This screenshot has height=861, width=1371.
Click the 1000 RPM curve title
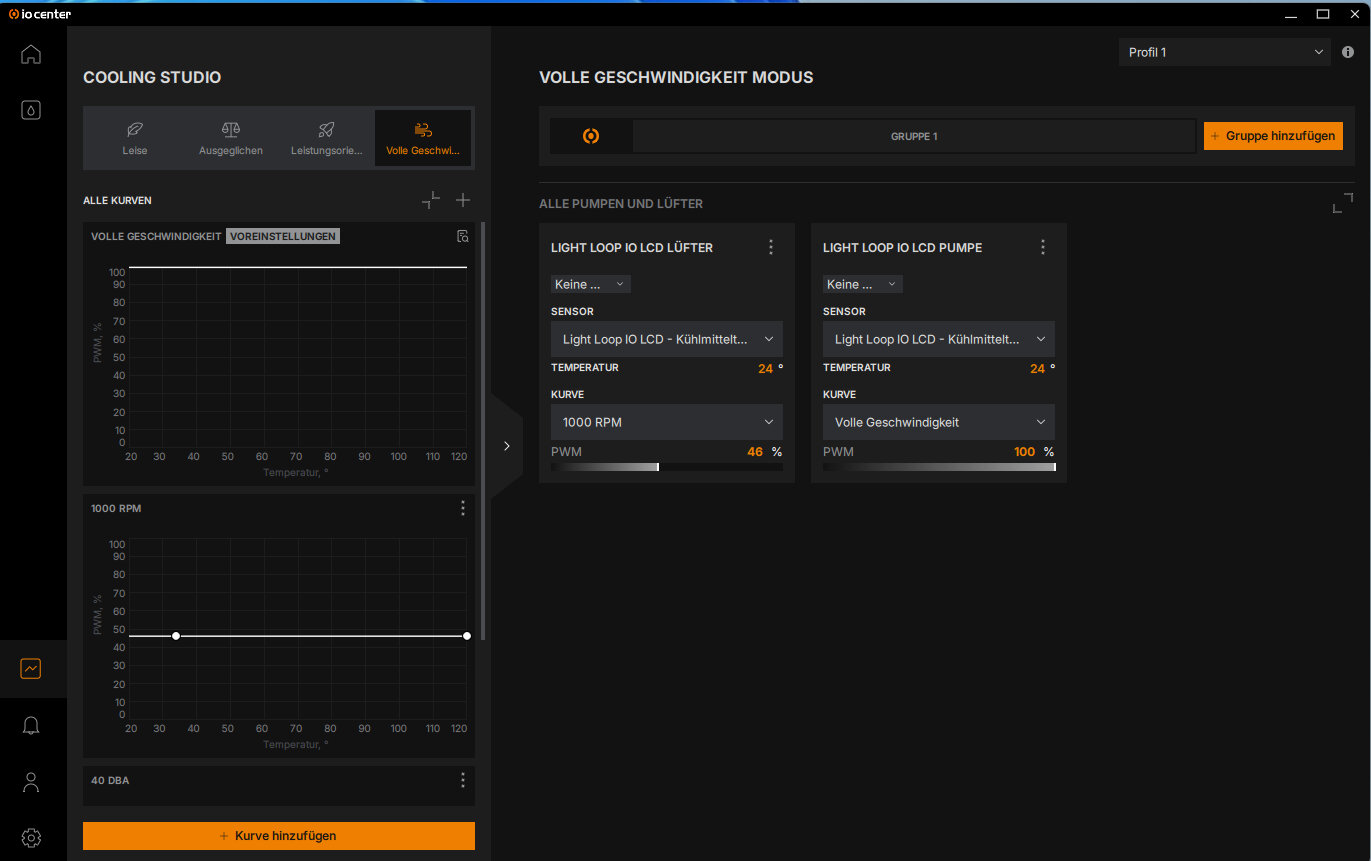tap(116, 508)
